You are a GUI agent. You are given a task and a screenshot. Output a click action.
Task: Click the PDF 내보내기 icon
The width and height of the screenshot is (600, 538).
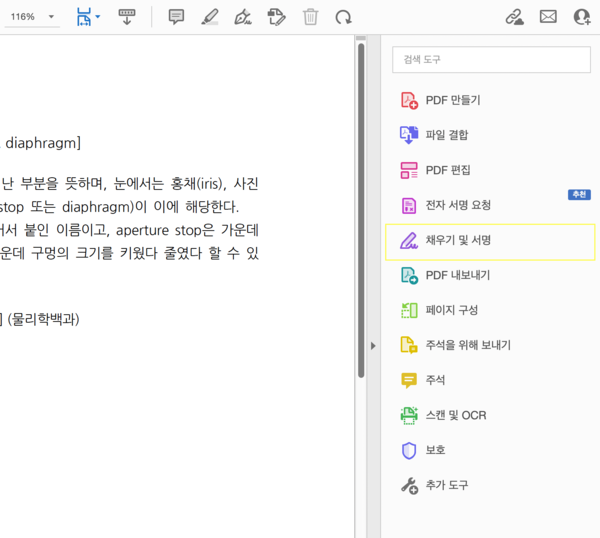tap(409, 276)
